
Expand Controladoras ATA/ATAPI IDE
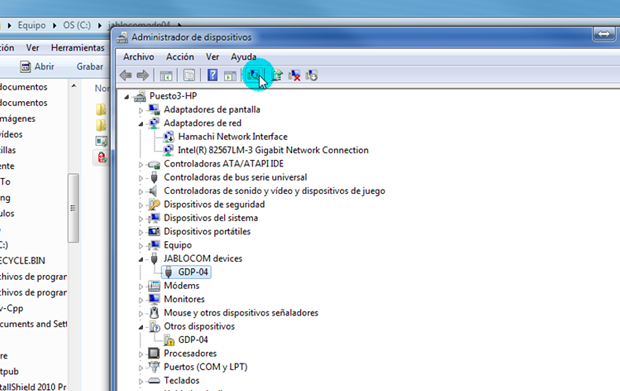141,164
